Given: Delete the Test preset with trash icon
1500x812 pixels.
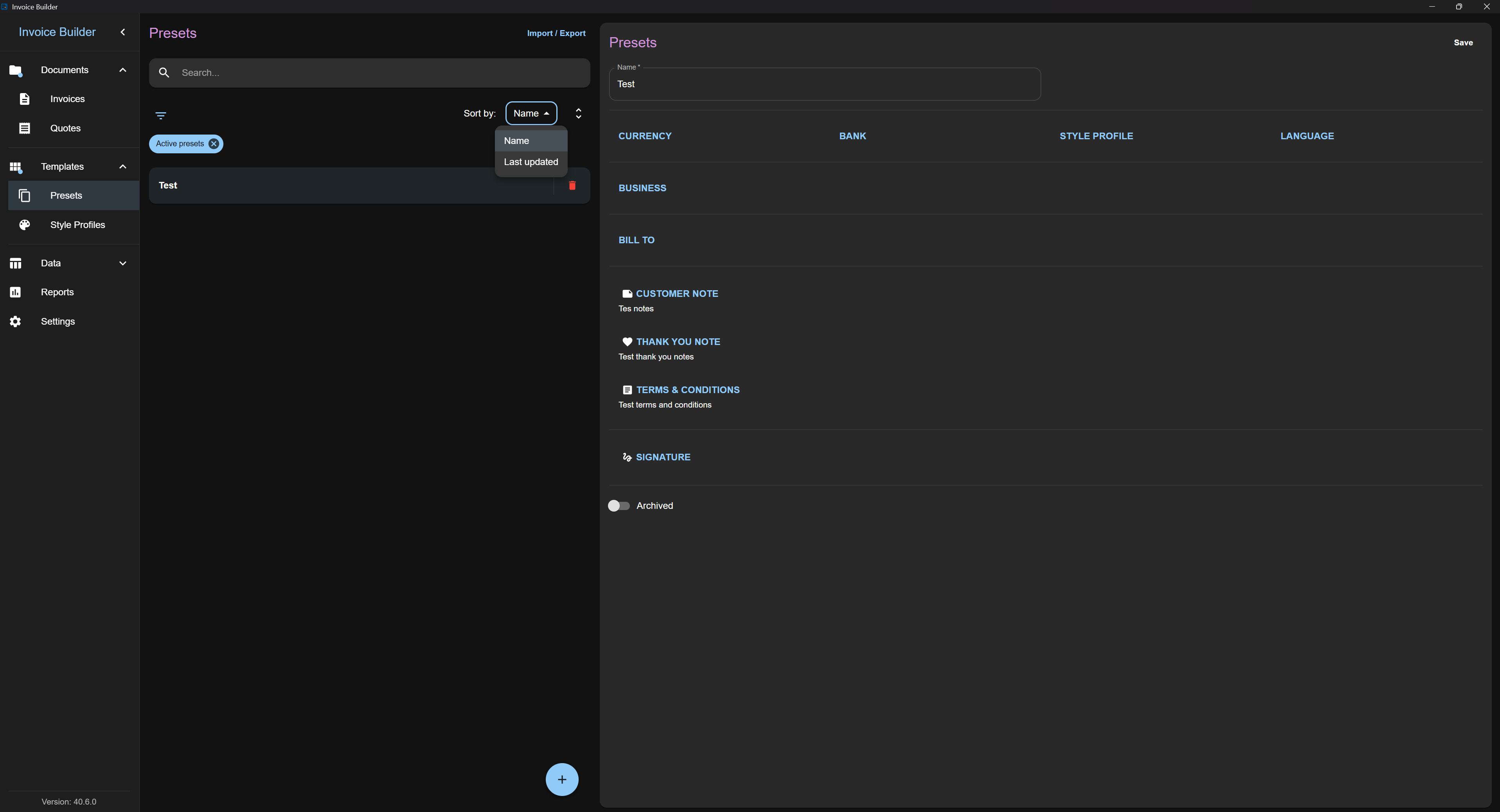Looking at the screenshot, I should [x=572, y=186].
